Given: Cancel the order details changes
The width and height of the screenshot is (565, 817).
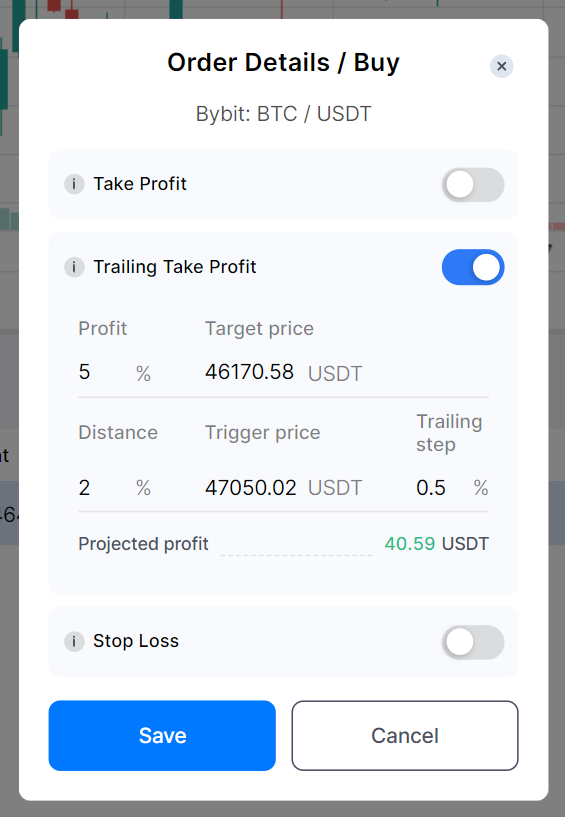Looking at the screenshot, I should (405, 735).
